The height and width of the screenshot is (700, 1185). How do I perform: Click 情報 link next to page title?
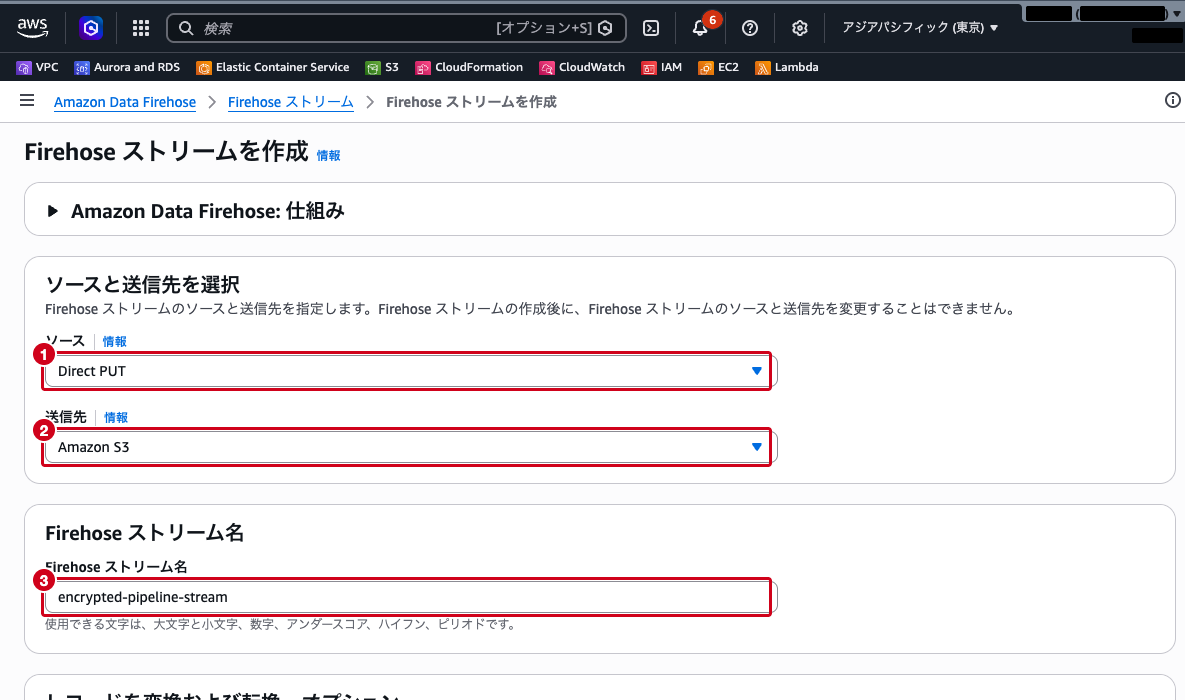(328, 155)
